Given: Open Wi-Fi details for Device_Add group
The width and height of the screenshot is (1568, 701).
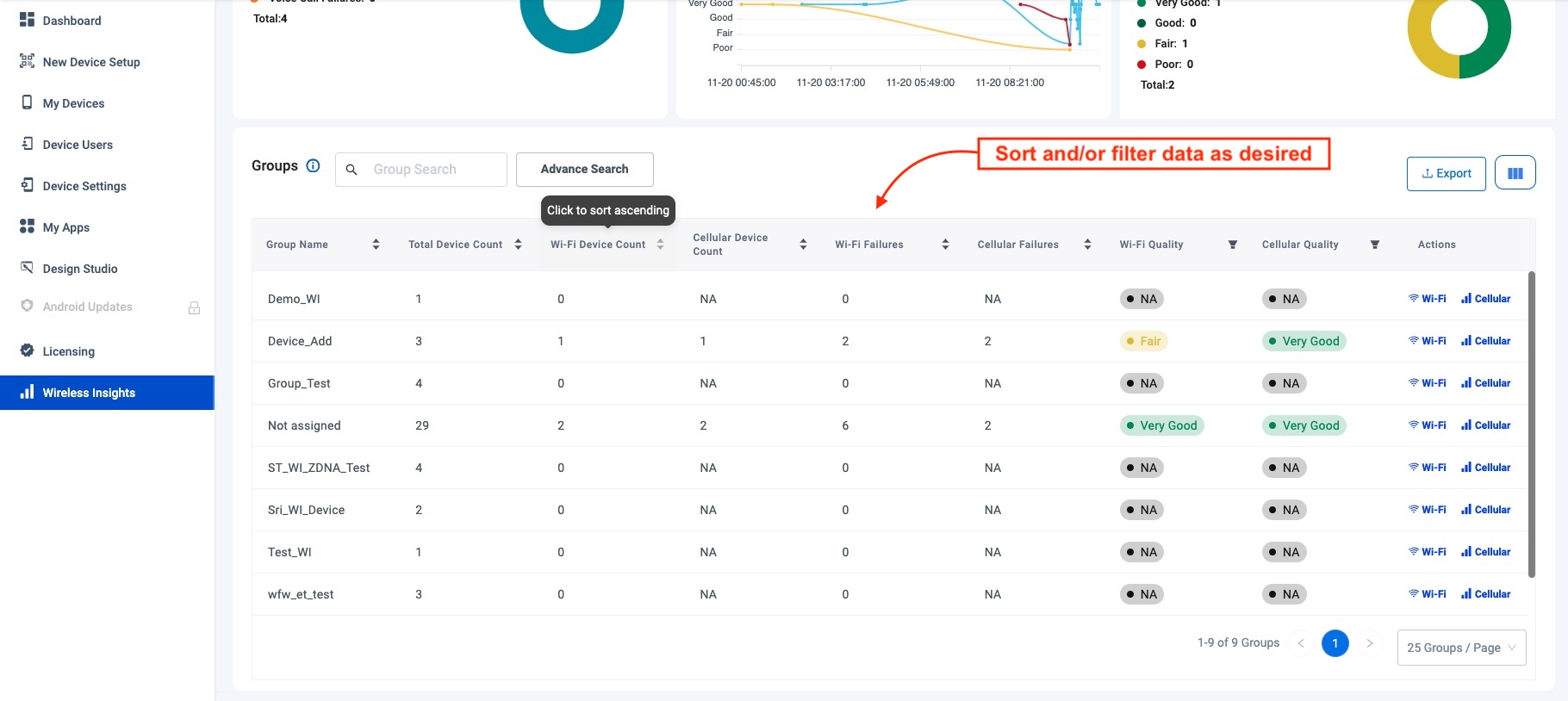Looking at the screenshot, I should point(1428,341).
